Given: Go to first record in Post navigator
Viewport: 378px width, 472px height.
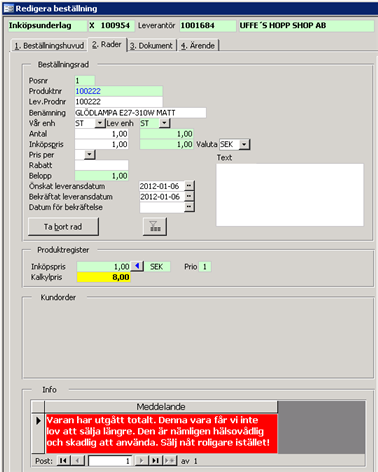Looking at the screenshot, I should [x=63, y=461].
